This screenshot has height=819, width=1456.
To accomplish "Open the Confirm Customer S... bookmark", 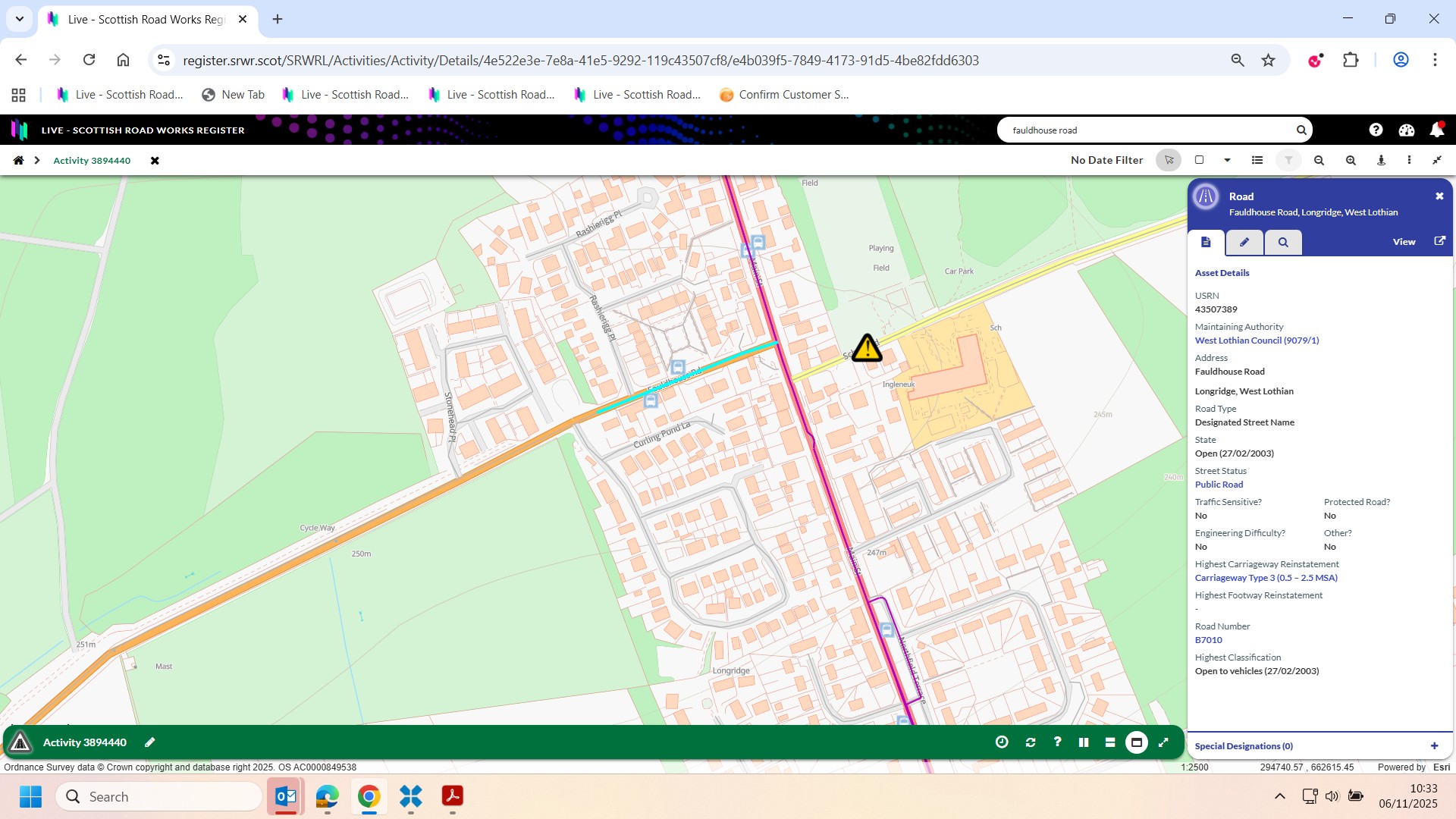I will 785,95.
